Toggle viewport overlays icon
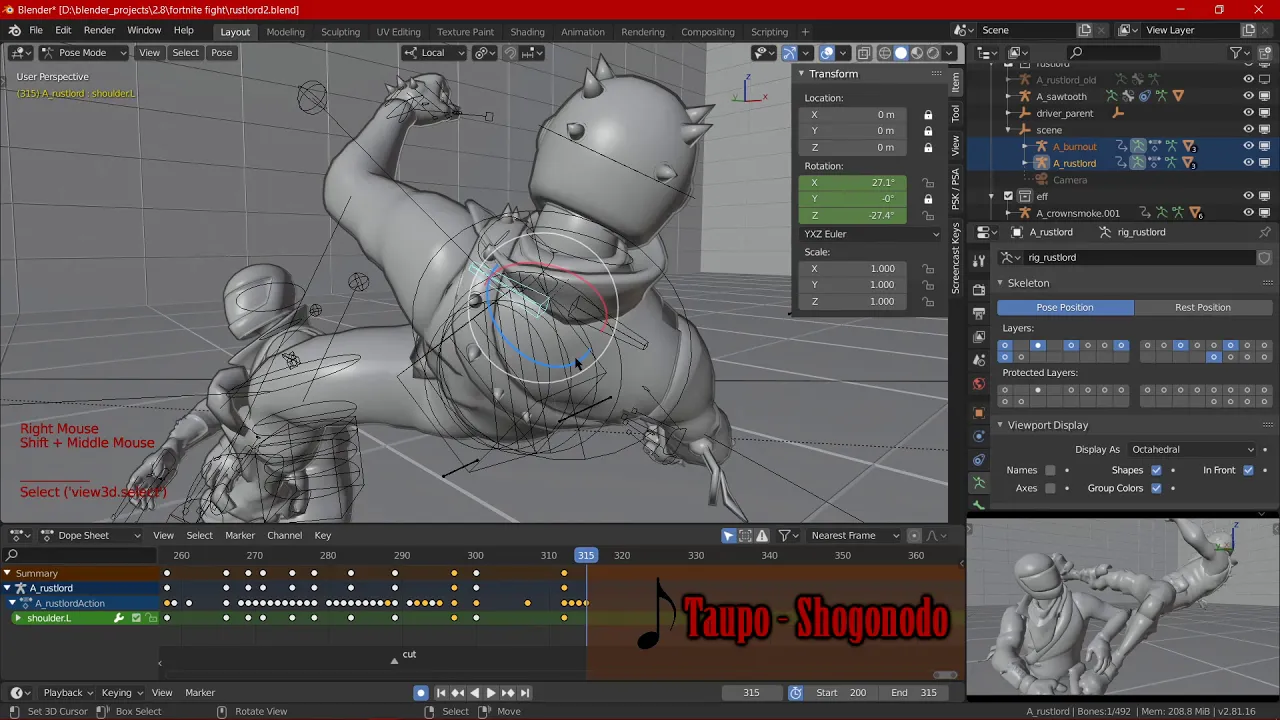Viewport: 1280px width, 720px height. click(827, 53)
